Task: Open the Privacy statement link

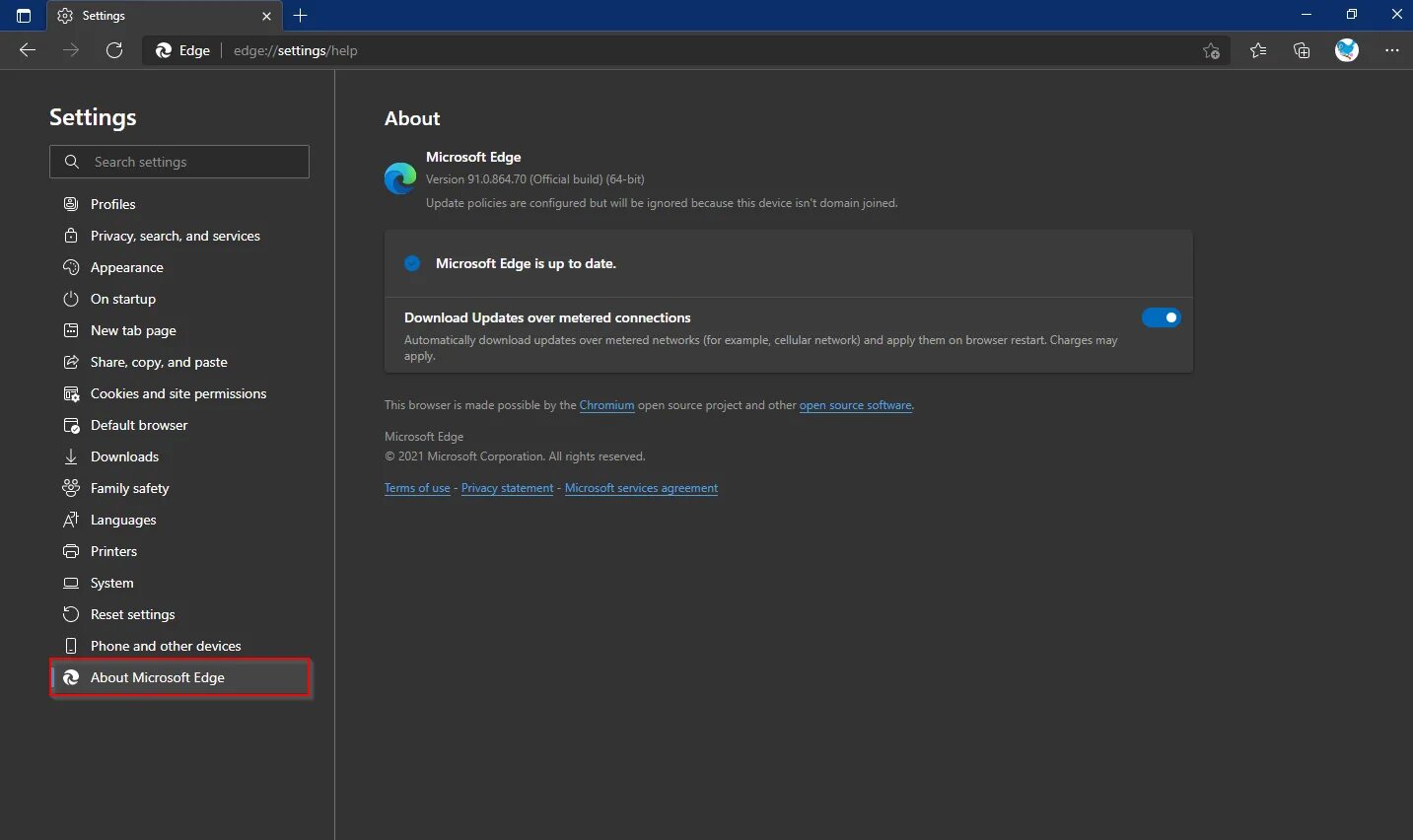Action: click(507, 488)
